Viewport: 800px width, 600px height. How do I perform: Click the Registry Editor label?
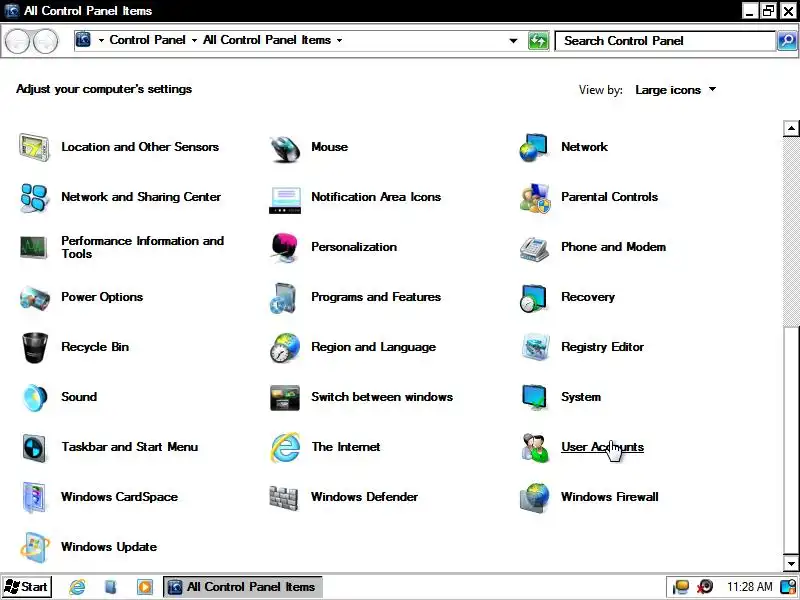pyautogui.click(x=602, y=347)
